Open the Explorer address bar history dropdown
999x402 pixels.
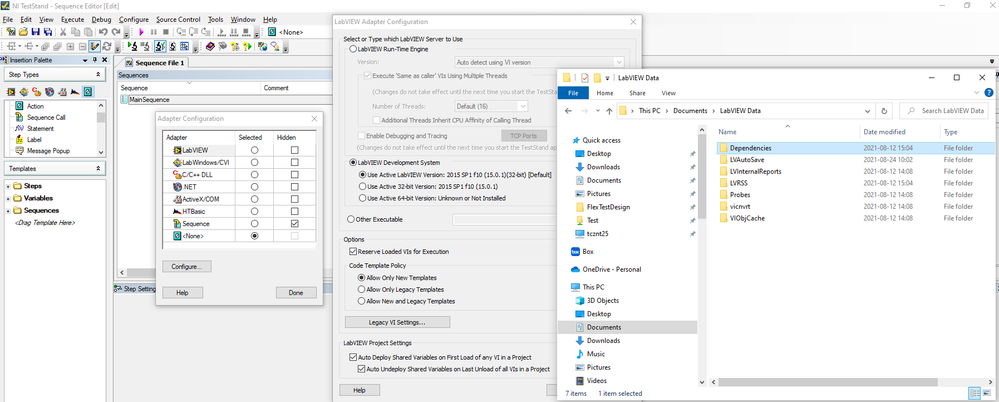[x=867, y=111]
